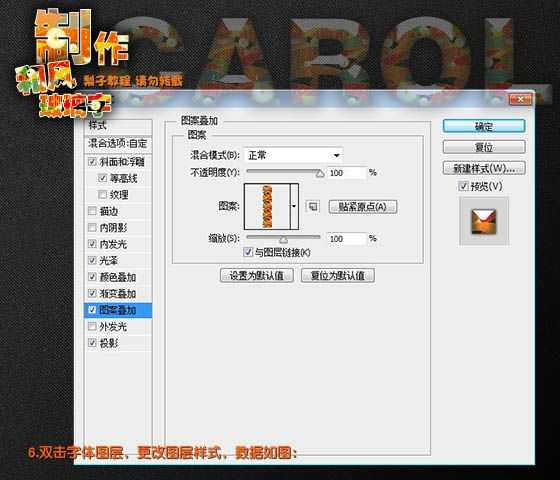
Task: Open the 混合模式 blend mode dropdown
Action: click(293, 155)
